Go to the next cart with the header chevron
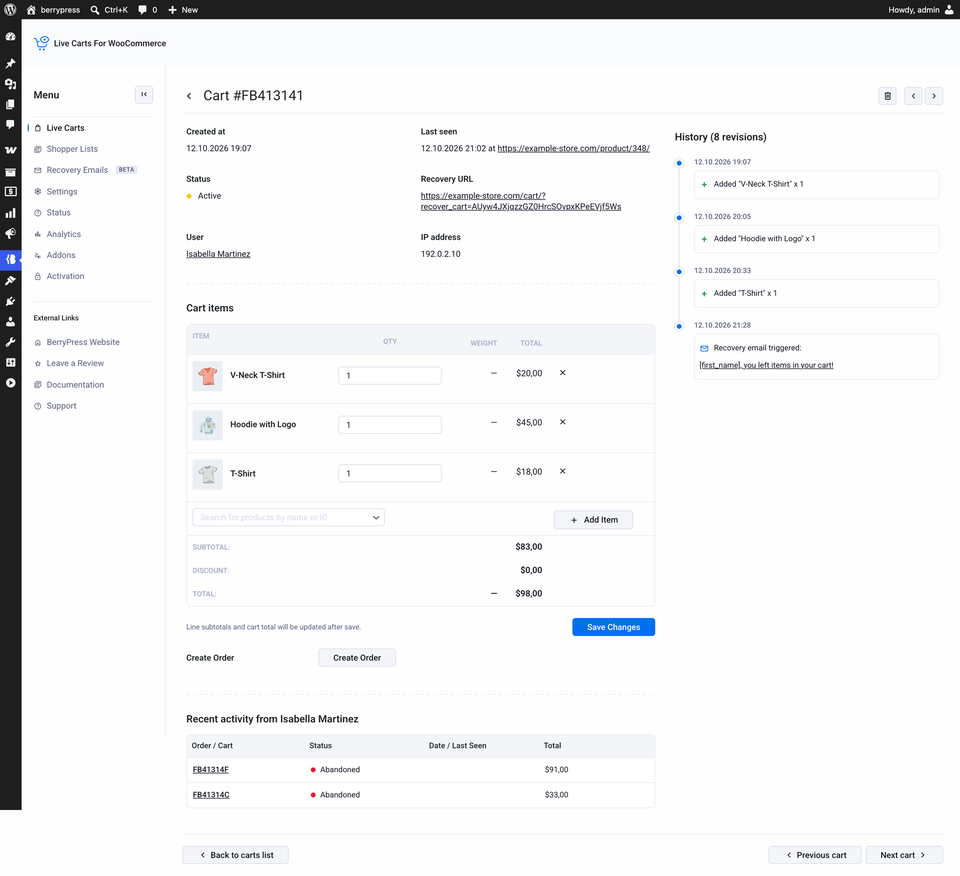This screenshot has height=876, width=960. point(934,96)
